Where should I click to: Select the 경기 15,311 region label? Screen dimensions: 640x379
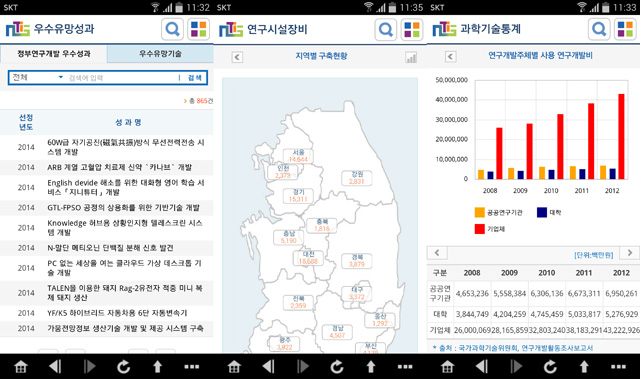point(298,195)
